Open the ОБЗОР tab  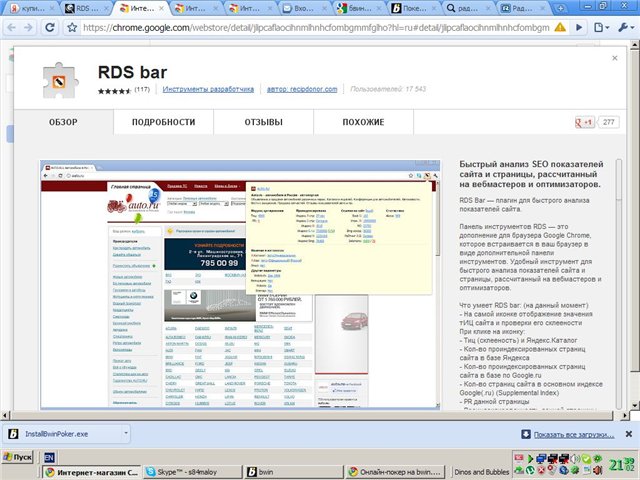[x=63, y=122]
